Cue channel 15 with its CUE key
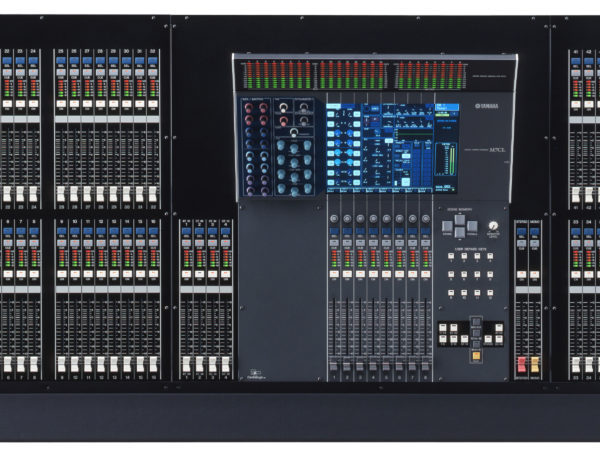Image resolution: width=600 pixels, height=460 pixels. tap(140, 243)
